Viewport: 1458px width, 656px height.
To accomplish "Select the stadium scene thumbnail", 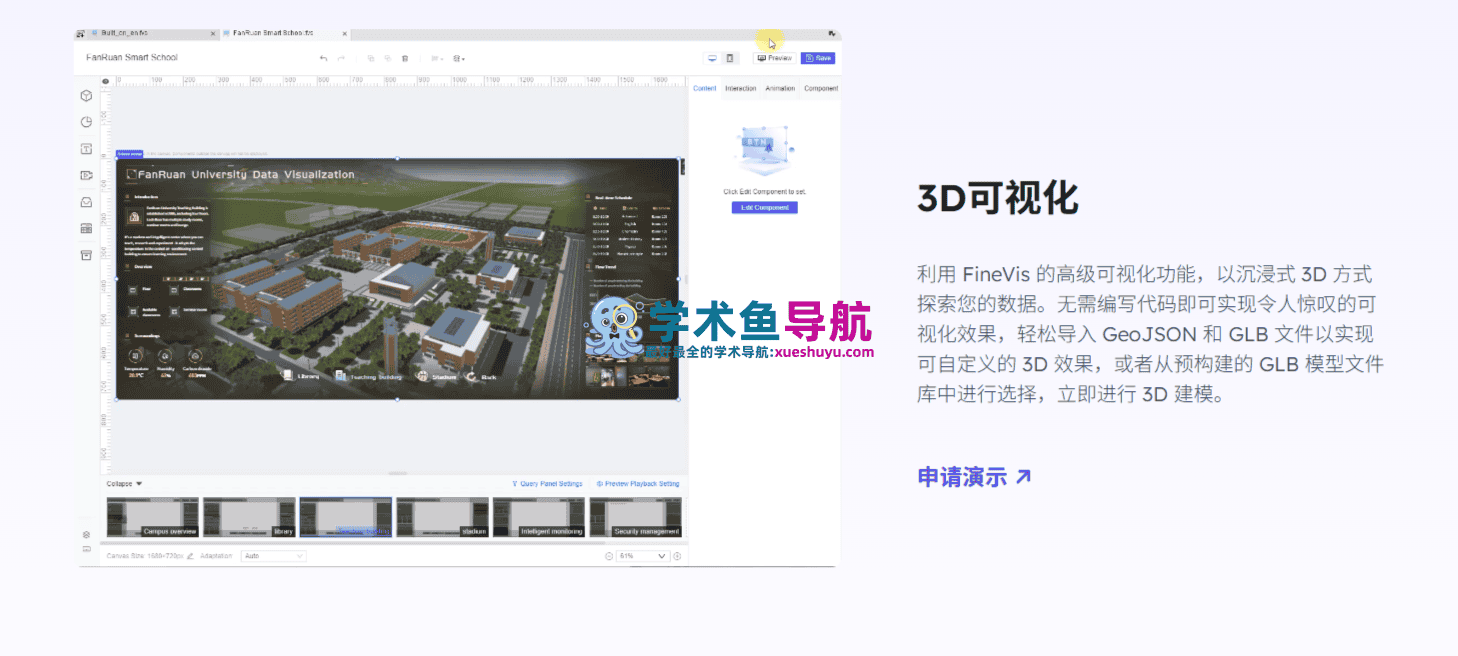I will [443, 518].
